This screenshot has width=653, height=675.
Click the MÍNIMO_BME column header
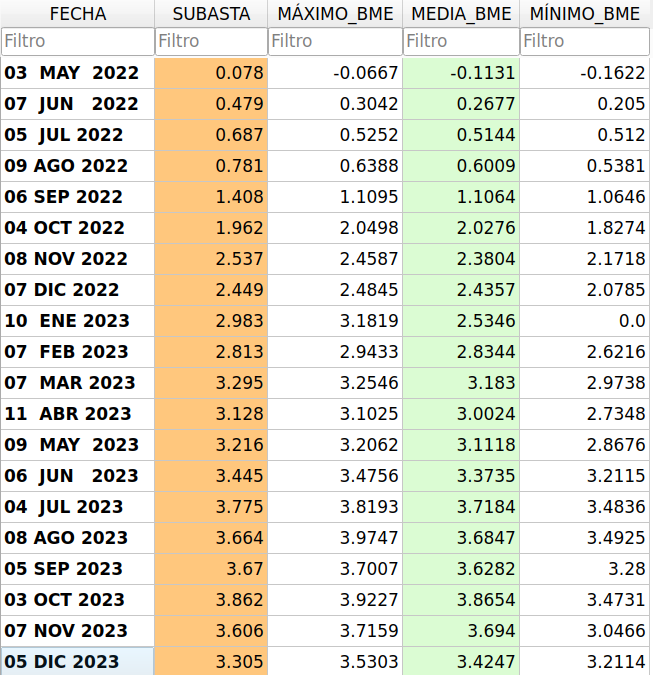pyautogui.click(x=586, y=14)
